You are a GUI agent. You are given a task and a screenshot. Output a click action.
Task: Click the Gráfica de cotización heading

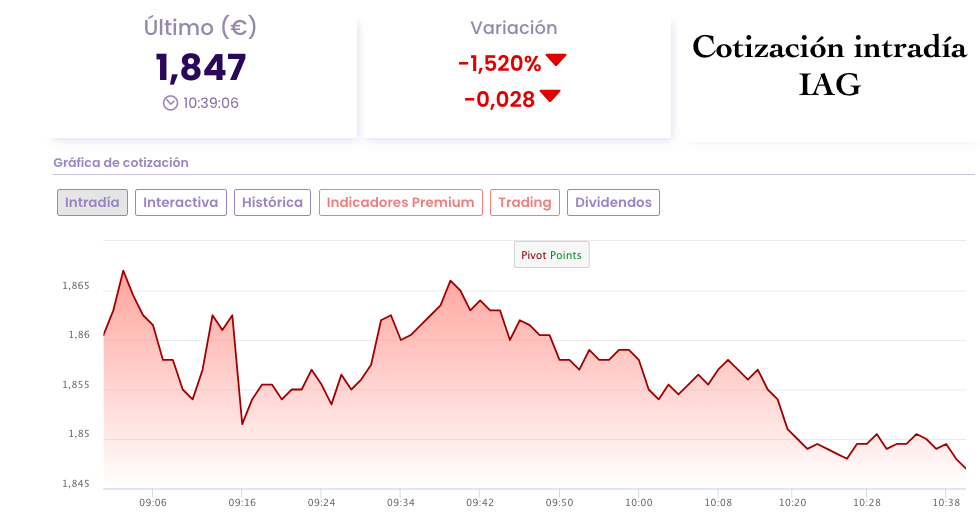pos(121,163)
